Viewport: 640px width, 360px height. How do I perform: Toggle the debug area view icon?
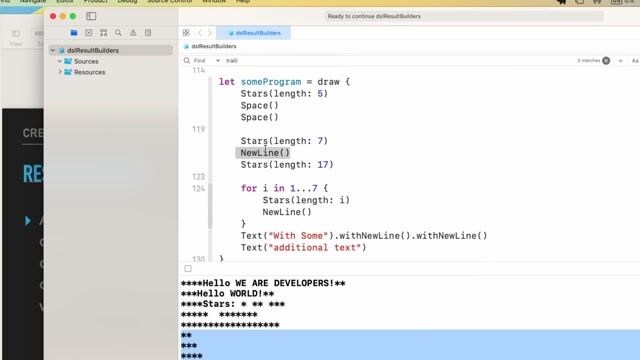[x=188, y=269]
